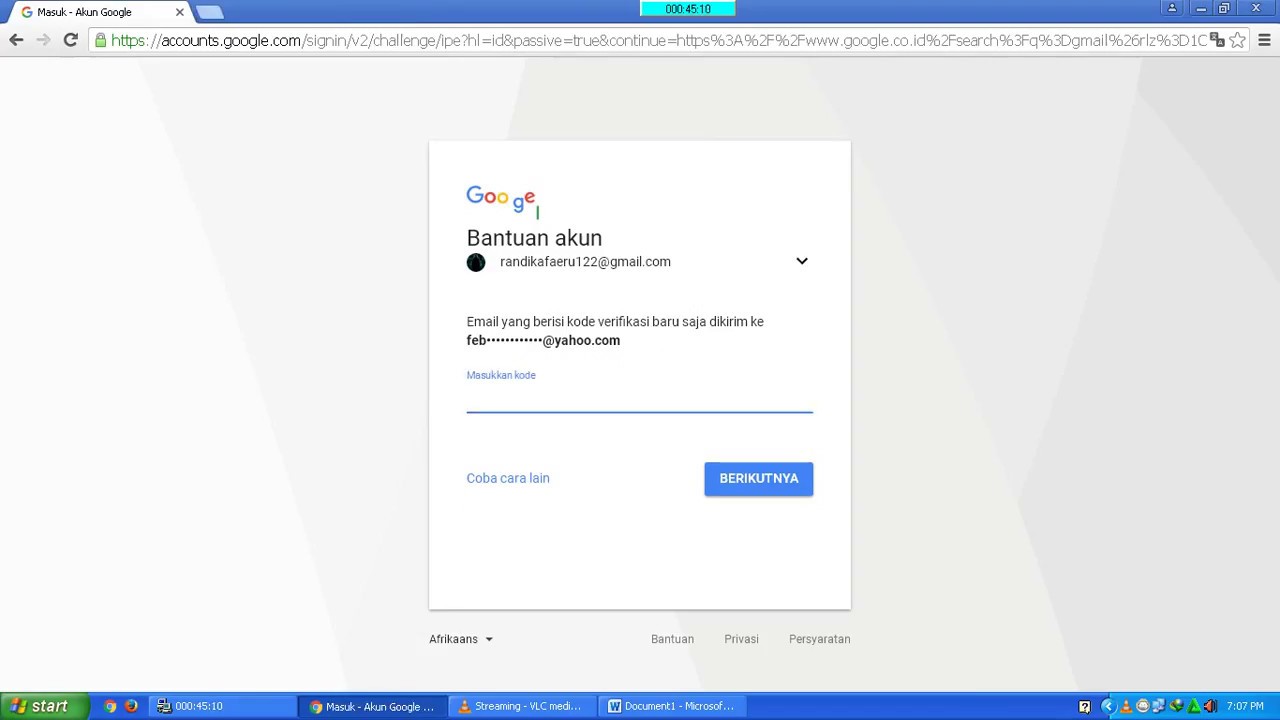Click the volume speaker tray icon
Screen dimensions: 1280x720
[x=1210, y=706]
